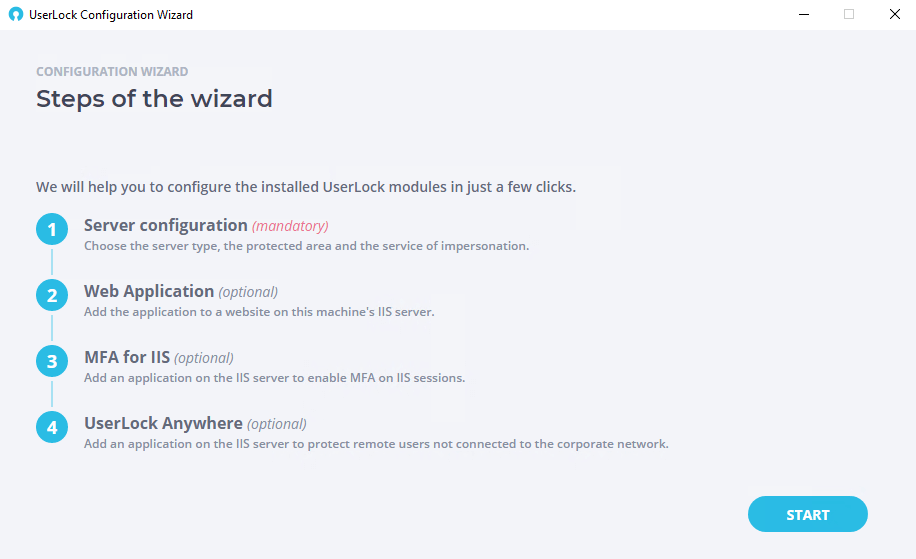Click the Server configuration description text
Image resolution: width=916 pixels, height=559 pixels.
coord(307,246)
